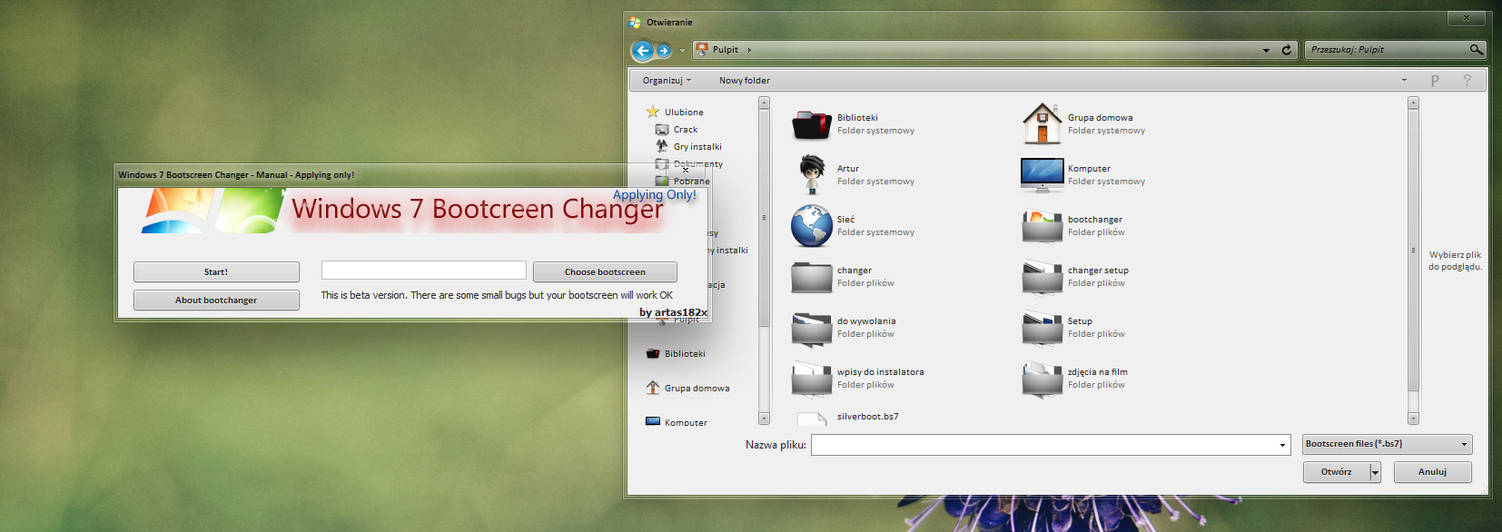Expand the address bar history dropdown
Viewport: 1502px width, 532px height.
[x=1267, y=50]
